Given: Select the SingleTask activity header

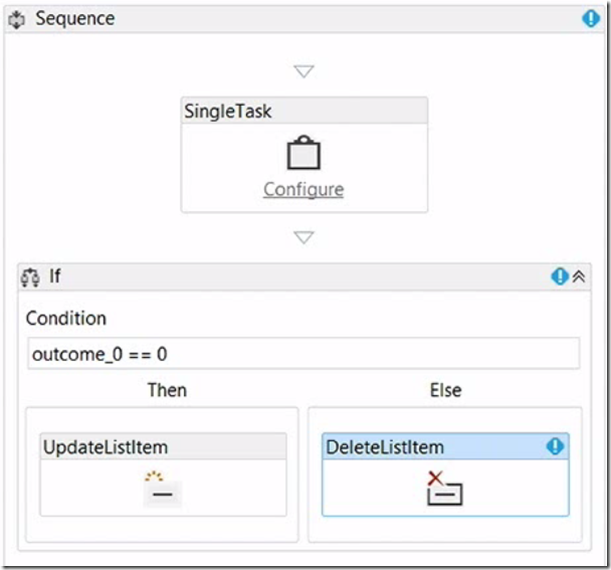Looking at the screenshot, I should [x=304, y=111].
